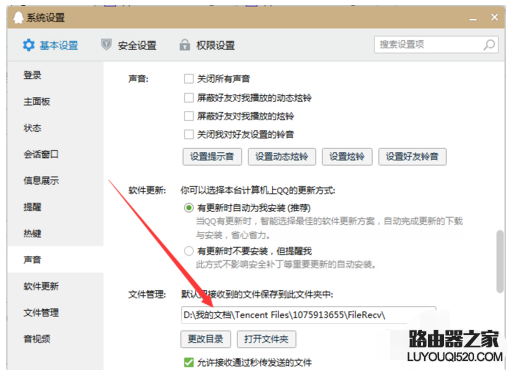The width and height of the screenshot is (509, 370).
Task: Select 有更新时不要安装，但提醒我 radio option
Action: [x=189, y=251]
